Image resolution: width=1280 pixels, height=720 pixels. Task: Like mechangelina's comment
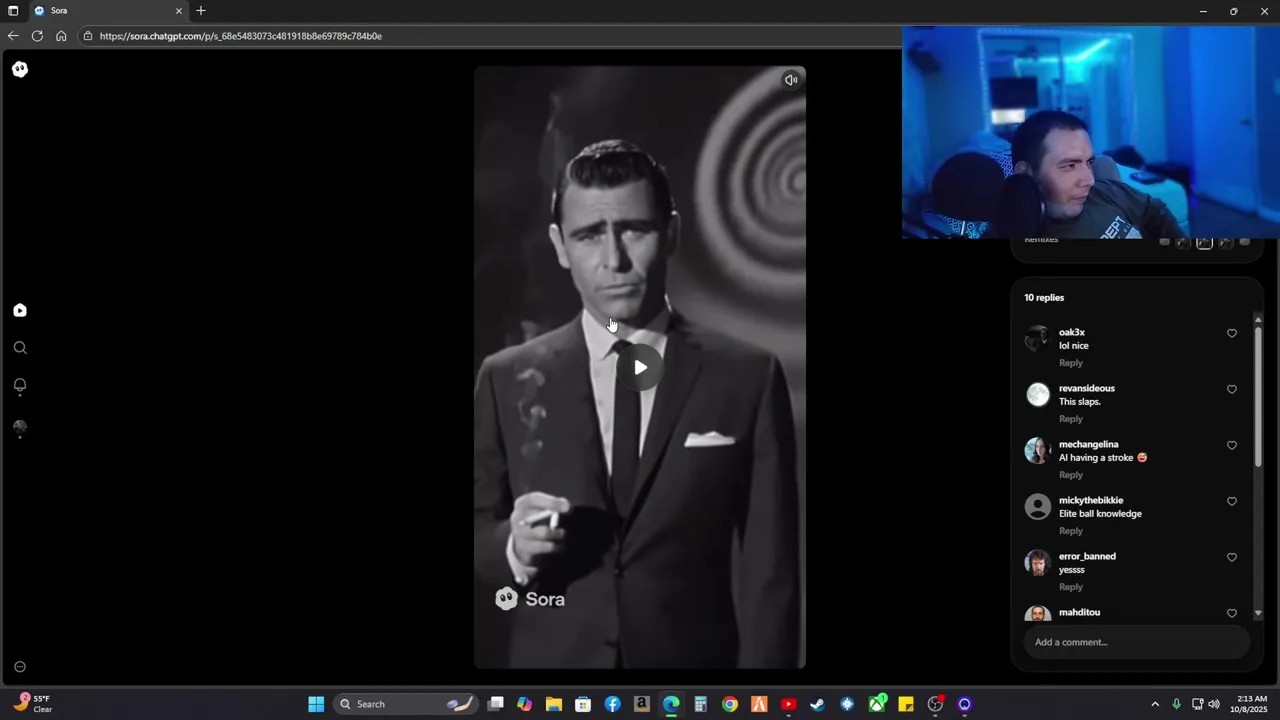tap(1232, 445)
